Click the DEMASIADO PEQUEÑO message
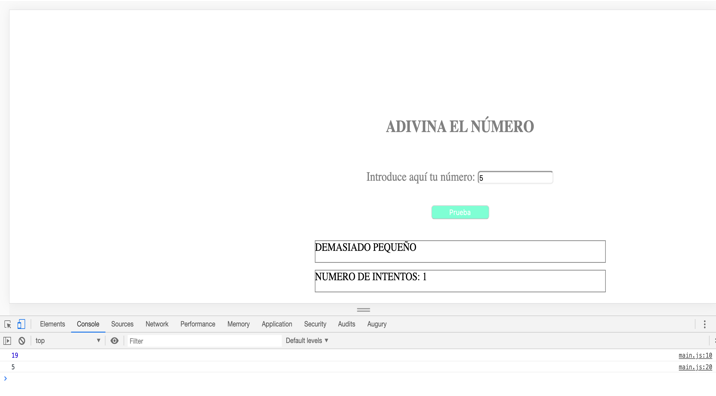 tap(365, 248)
